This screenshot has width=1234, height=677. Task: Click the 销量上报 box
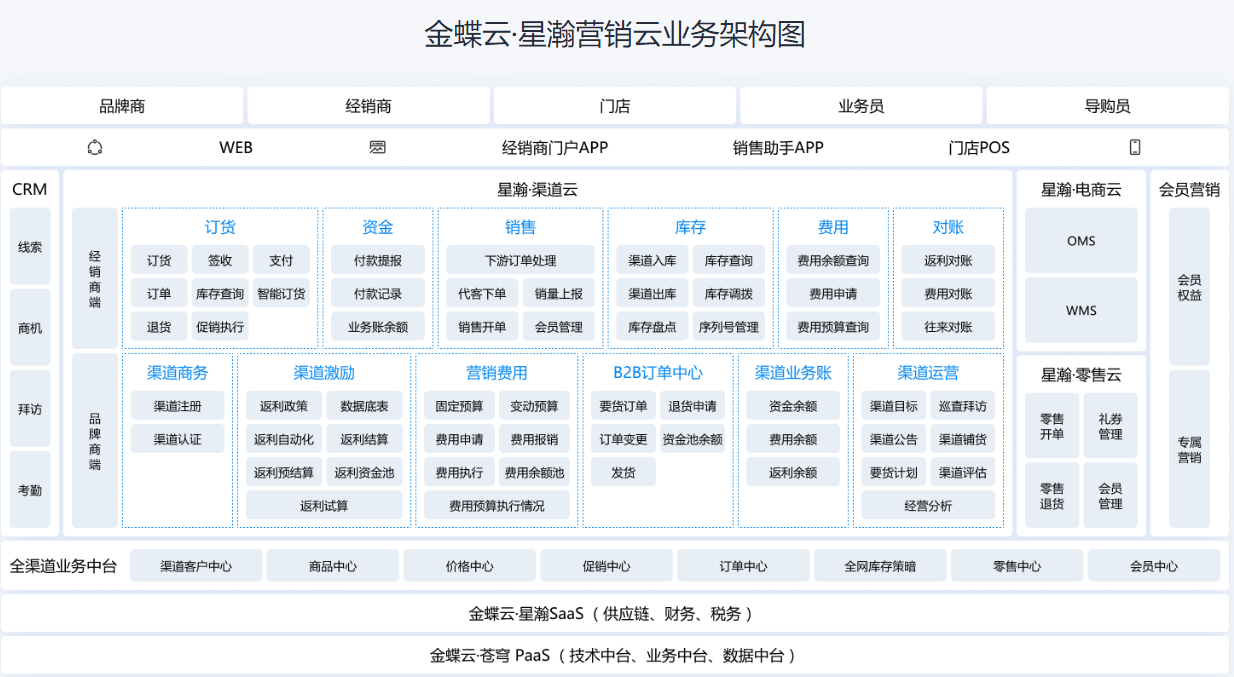559,294
